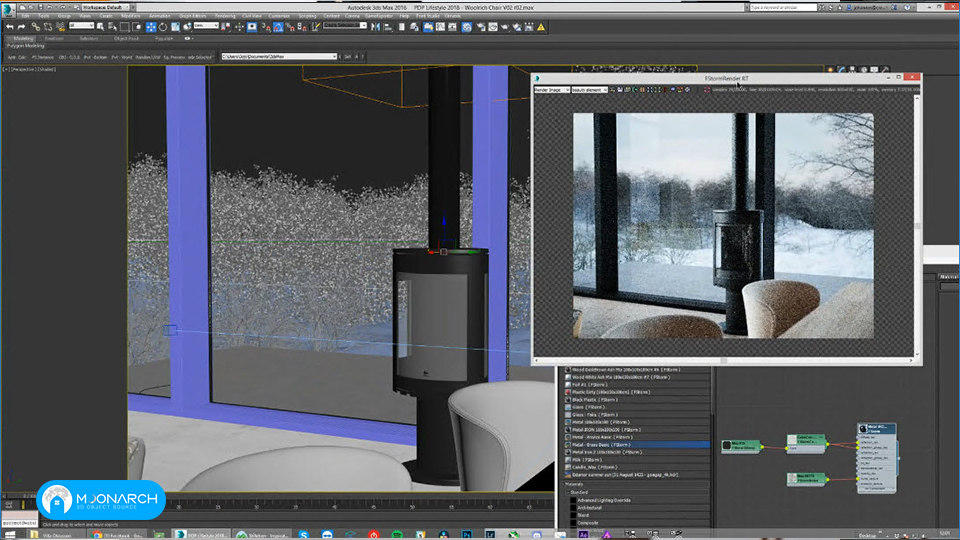
Task: Open the Help menu
Action: pyautogui.click(x=404, y=16)
